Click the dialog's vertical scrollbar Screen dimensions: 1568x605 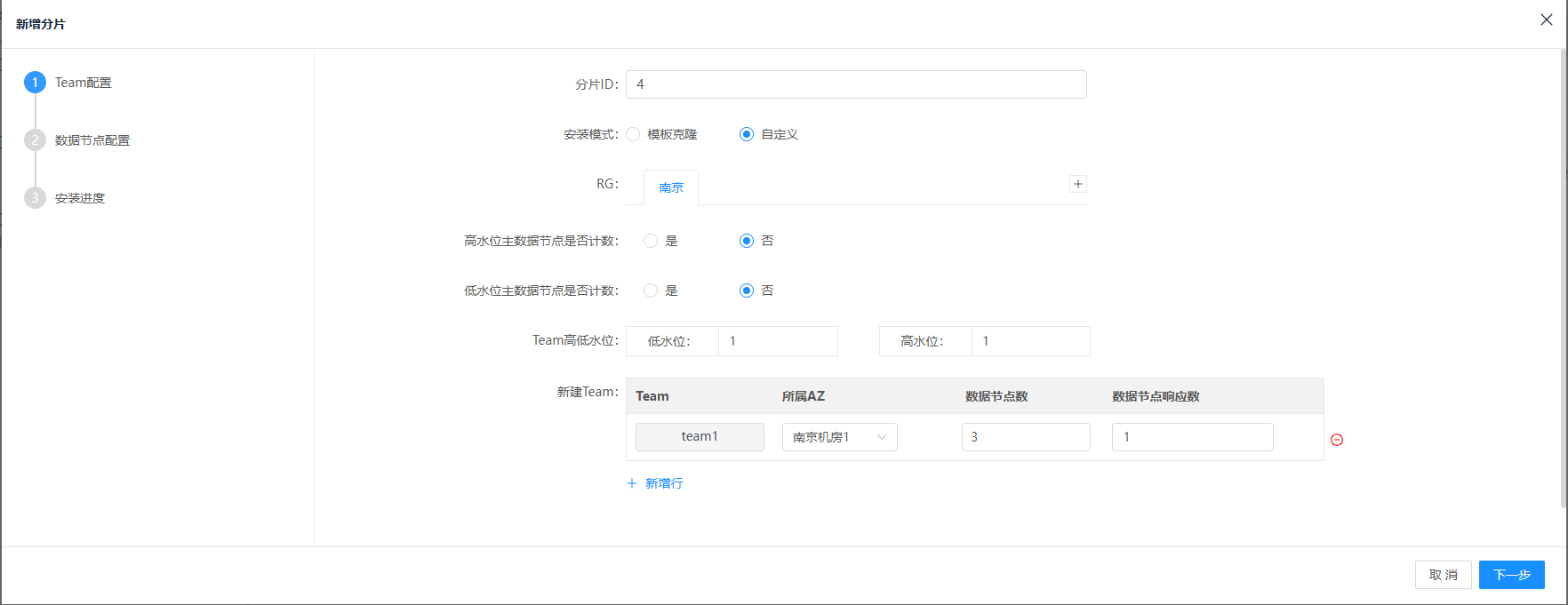pyautogui.click(x=1564, y=278)
